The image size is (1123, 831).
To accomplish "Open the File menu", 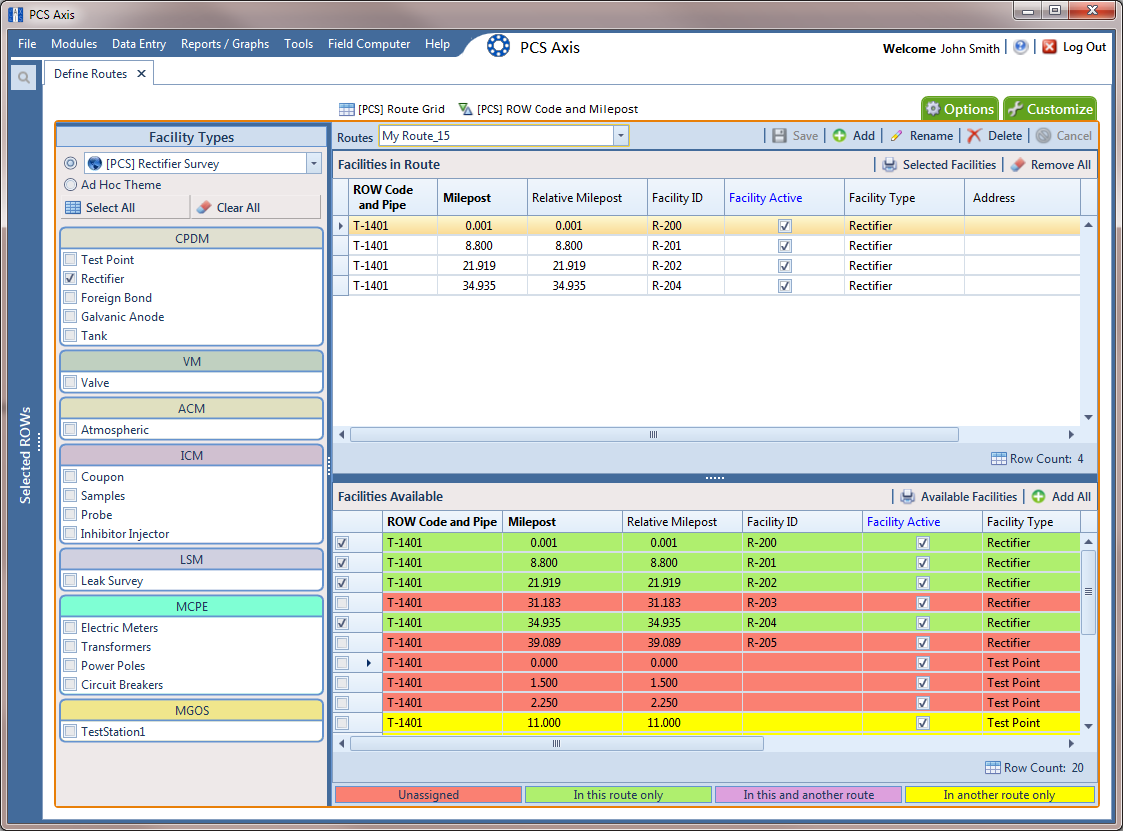I will [x=27, y=44].
